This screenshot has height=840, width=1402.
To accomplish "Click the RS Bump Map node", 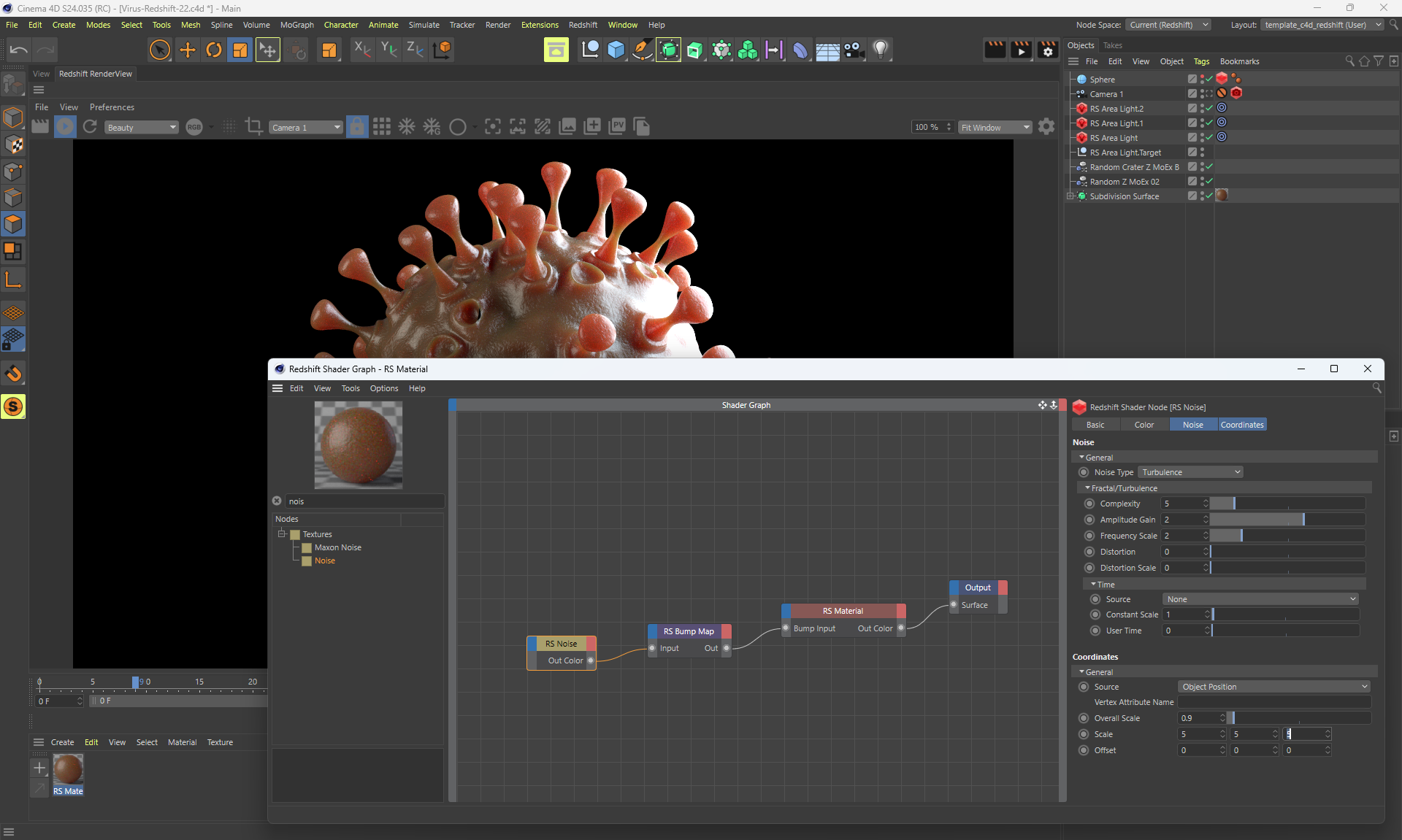I will (688, 631).
